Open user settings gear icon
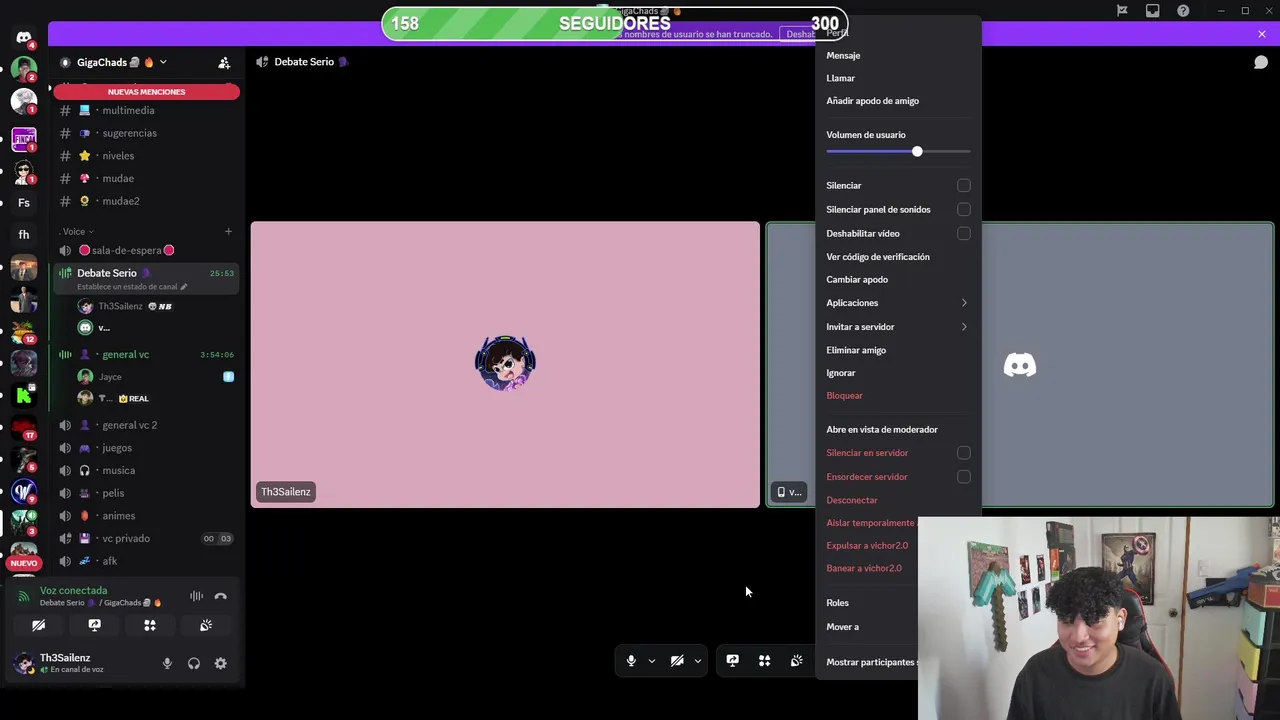This screenshot has height=720, width=1280. point(221,663)
